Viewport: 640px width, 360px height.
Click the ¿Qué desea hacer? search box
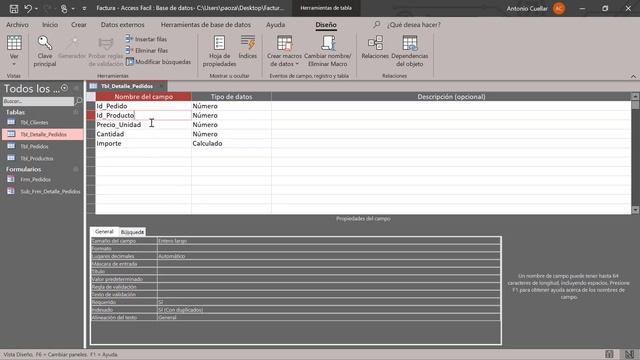413,25
